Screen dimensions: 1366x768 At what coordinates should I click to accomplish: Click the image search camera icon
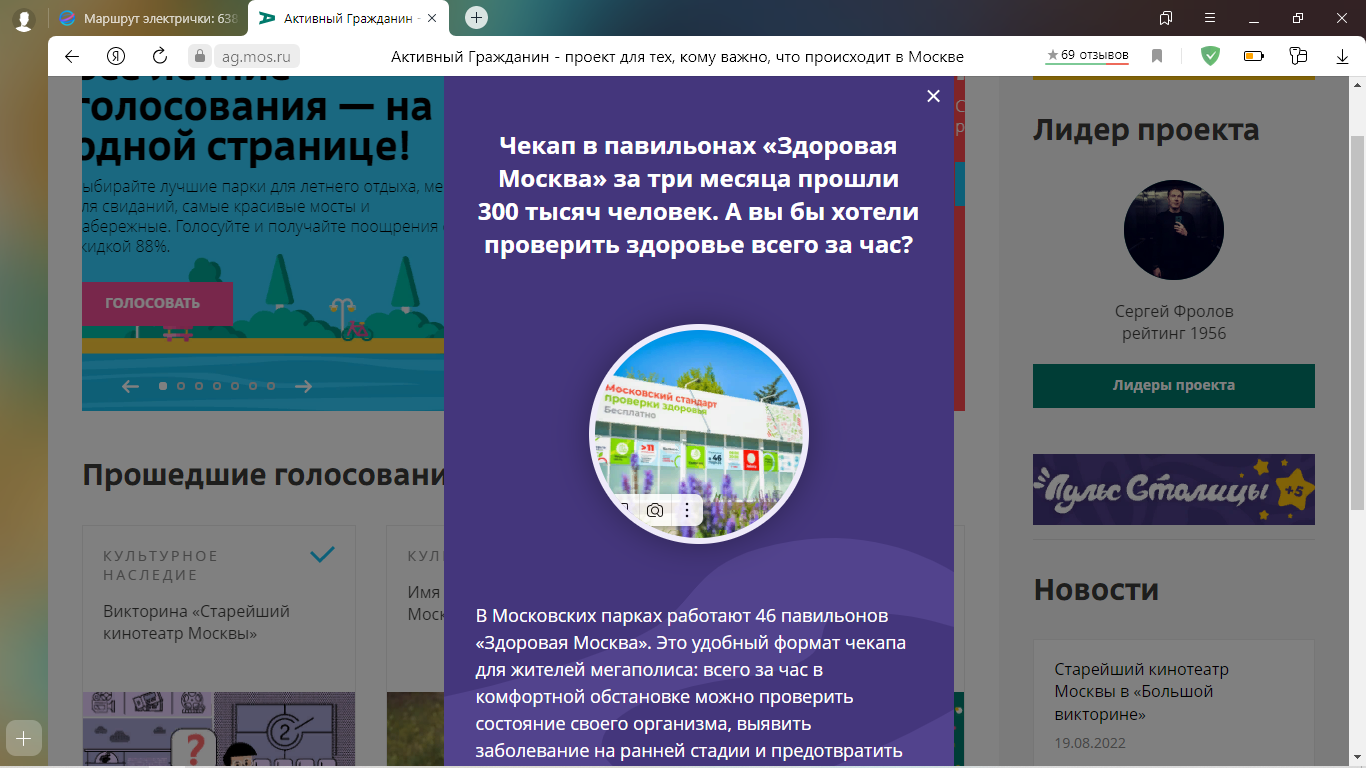click(x=655, y=511)
